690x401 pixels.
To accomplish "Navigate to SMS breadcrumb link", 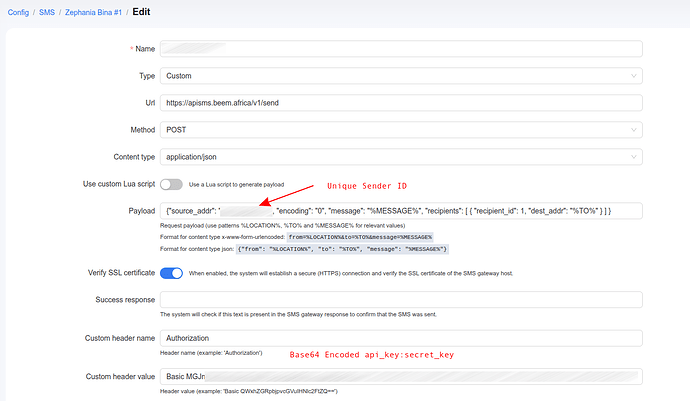I will point(47,10).
